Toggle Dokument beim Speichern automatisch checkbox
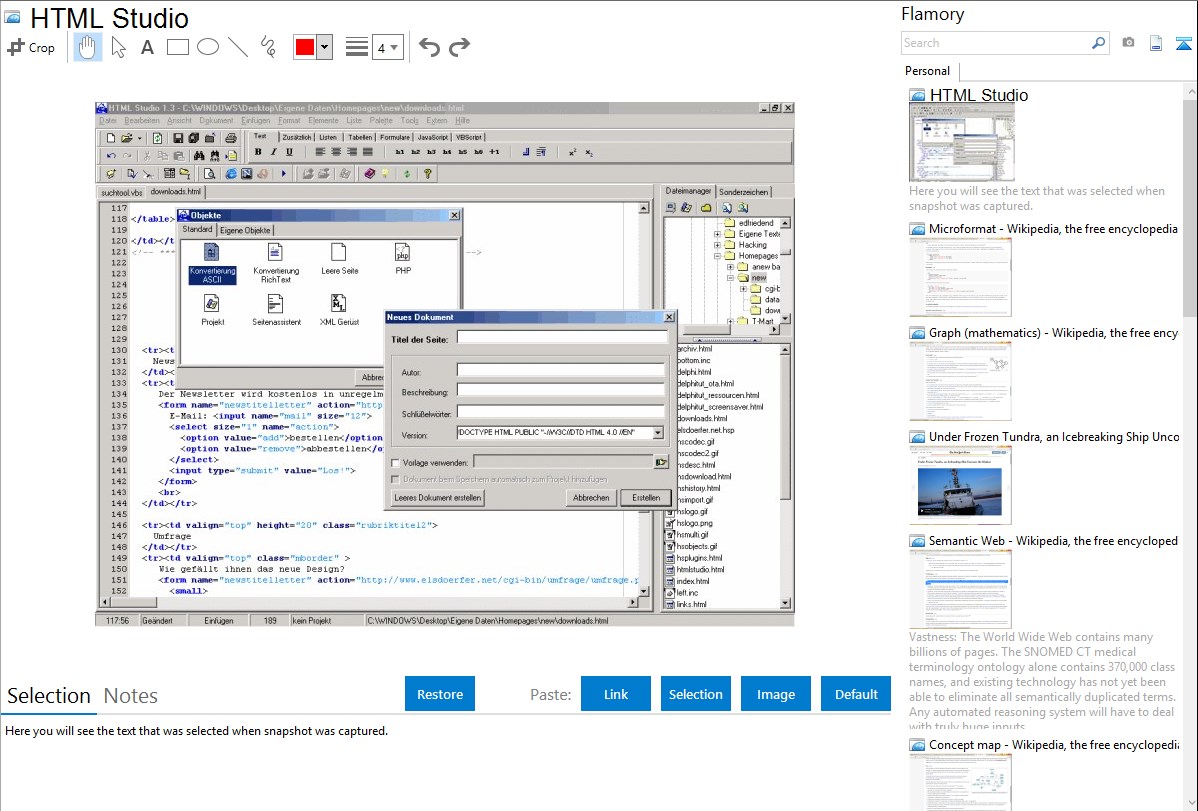 (x=396, y=479)
